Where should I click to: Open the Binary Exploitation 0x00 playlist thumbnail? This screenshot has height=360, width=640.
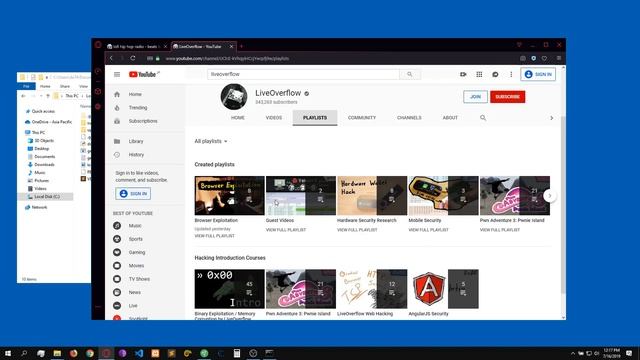(x=229, y=289)
